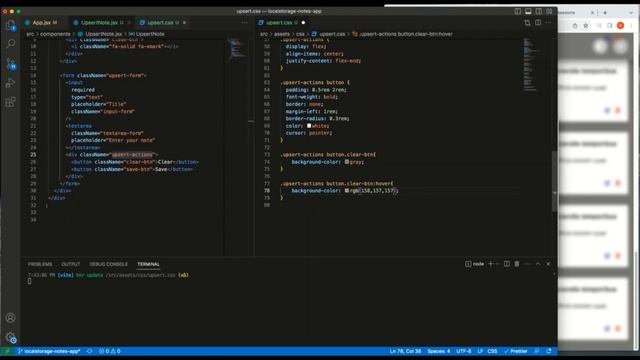Open the DEBUG CONSOLE panel tab
This screenshot has width=640, height=360.
[109, 264]
